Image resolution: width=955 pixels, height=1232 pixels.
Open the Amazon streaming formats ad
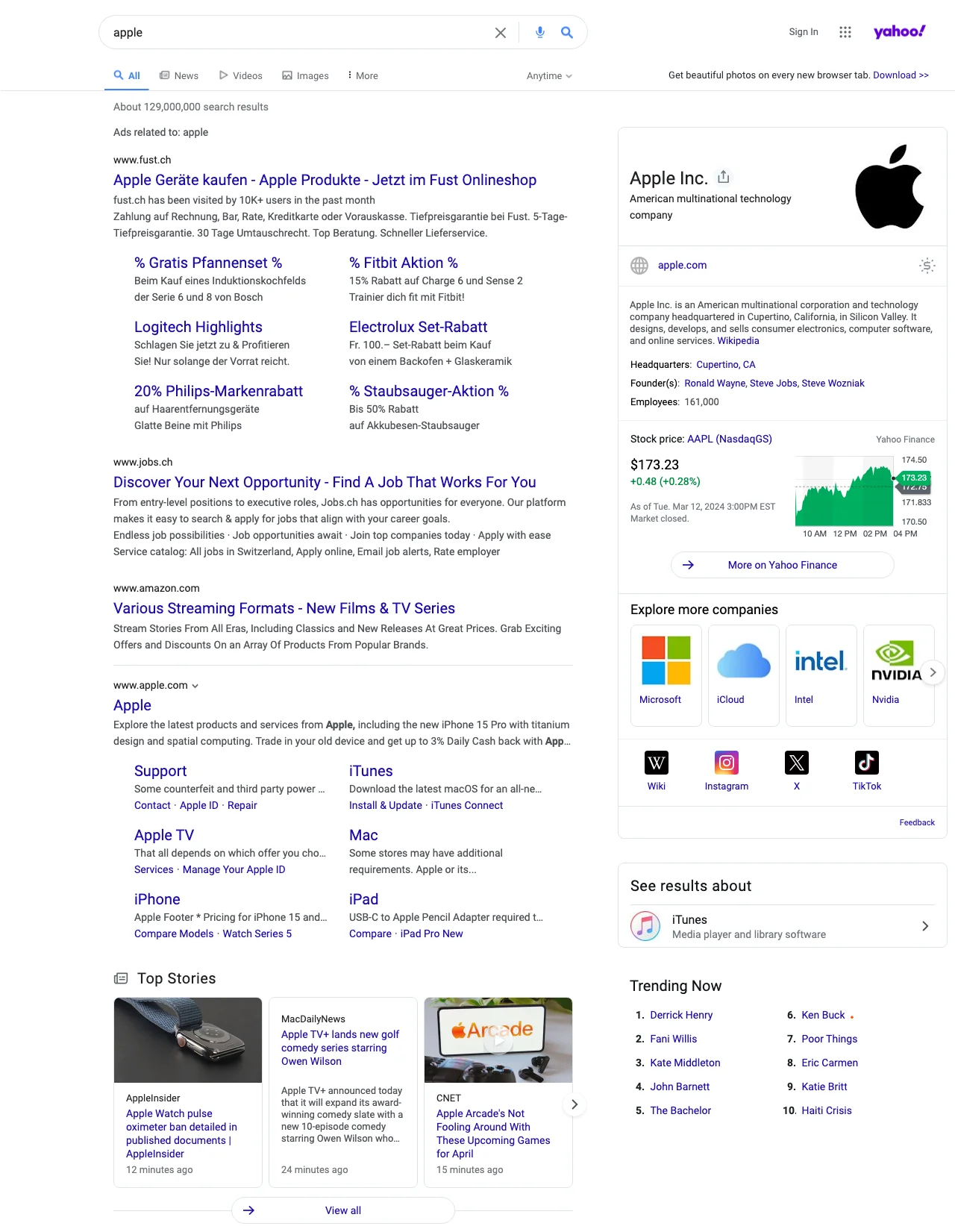pos(284,608)
